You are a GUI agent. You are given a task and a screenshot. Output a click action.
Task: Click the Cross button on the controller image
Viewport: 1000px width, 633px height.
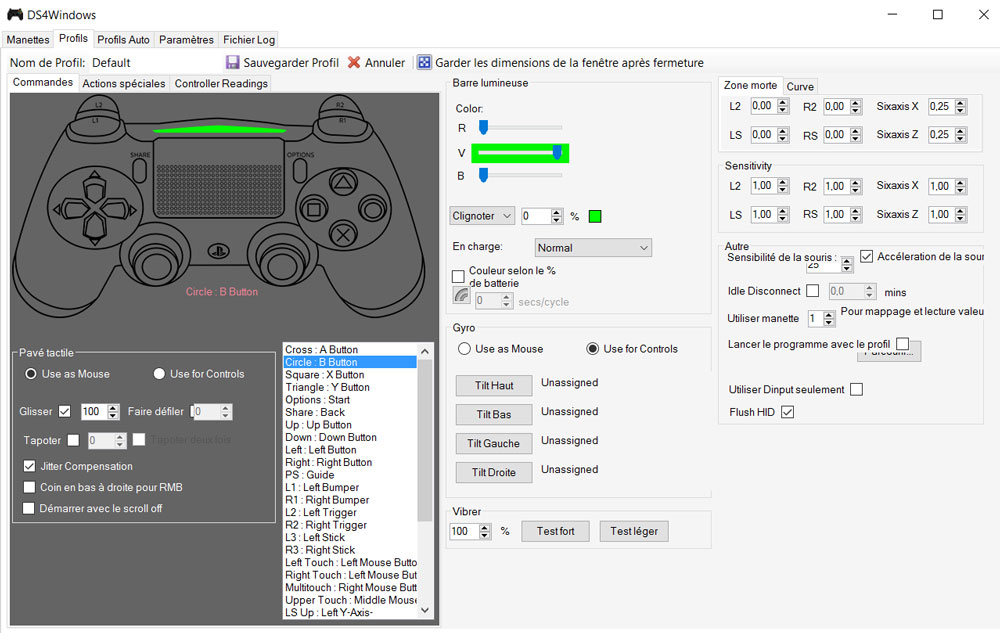pos(343,235)
